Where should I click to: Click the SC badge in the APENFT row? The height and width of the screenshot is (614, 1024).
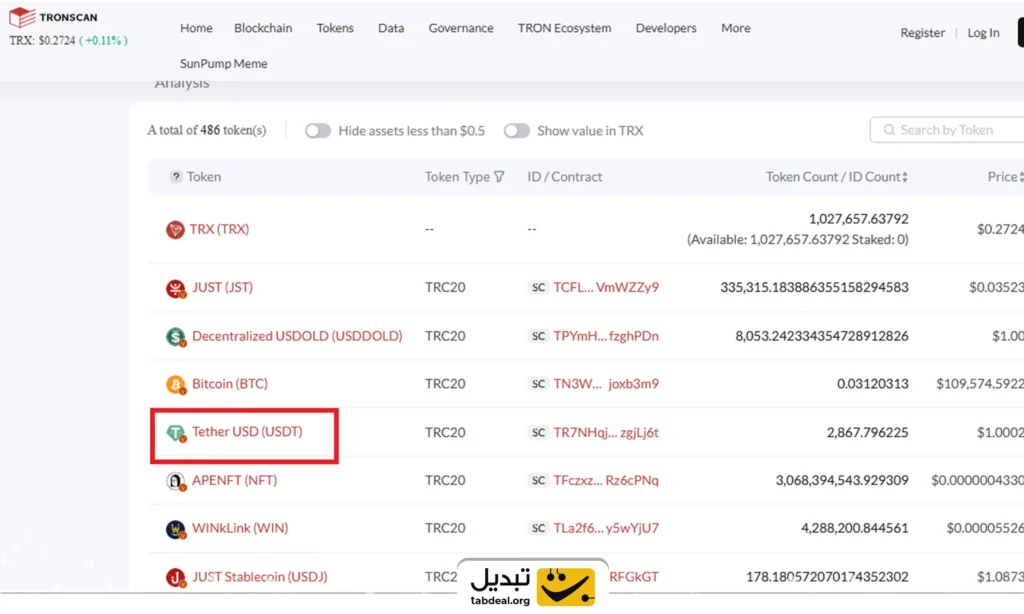point(538,480)
